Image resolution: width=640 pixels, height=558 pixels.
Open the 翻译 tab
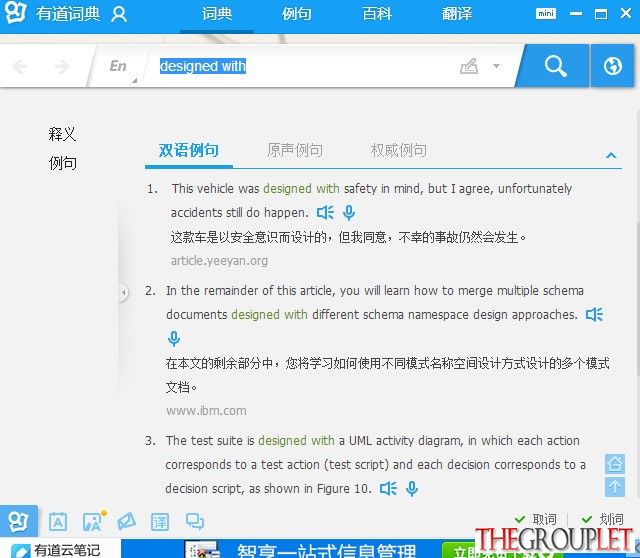click(457, 14)
